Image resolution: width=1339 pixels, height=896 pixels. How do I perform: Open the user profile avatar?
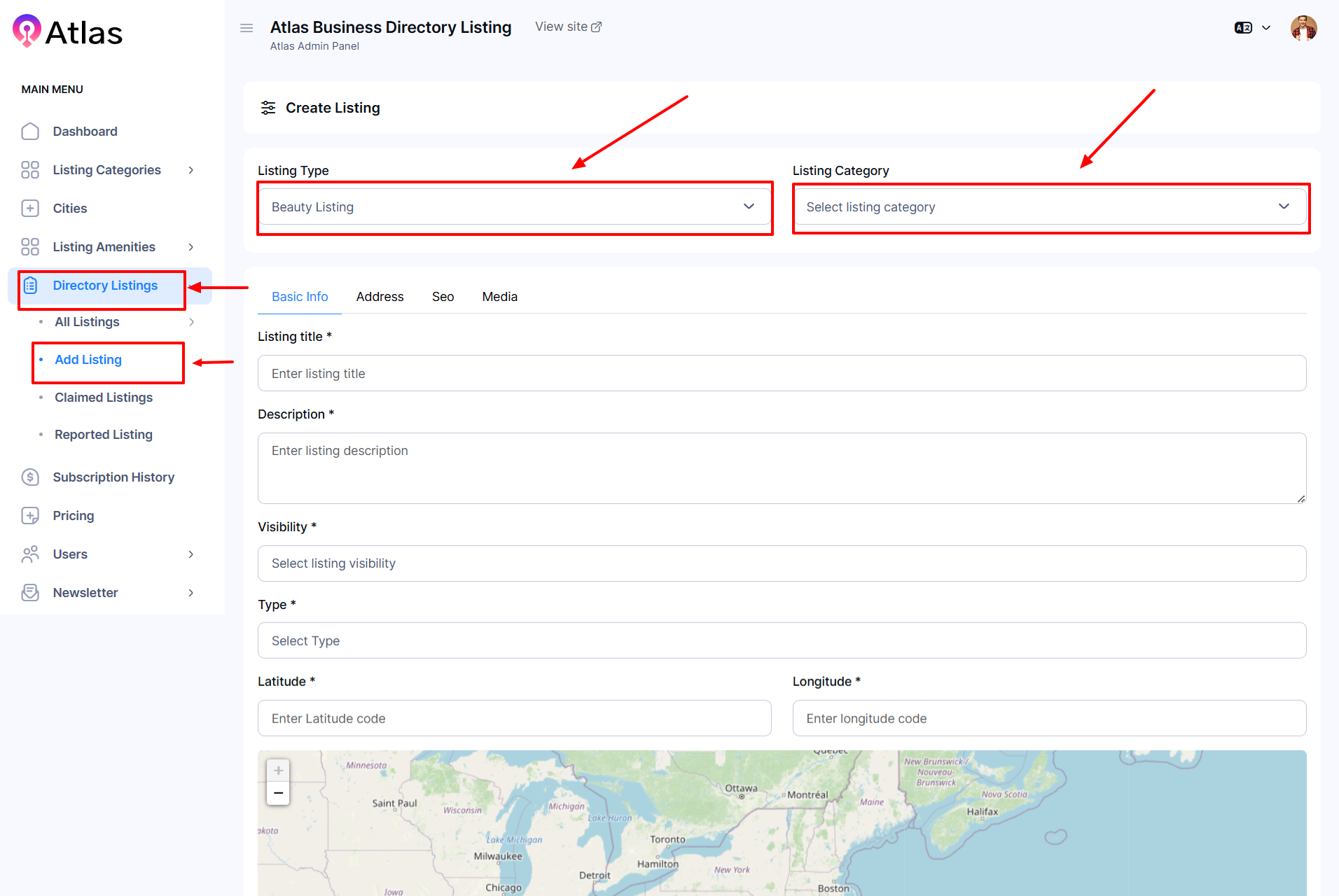[x=1303, y=28]
